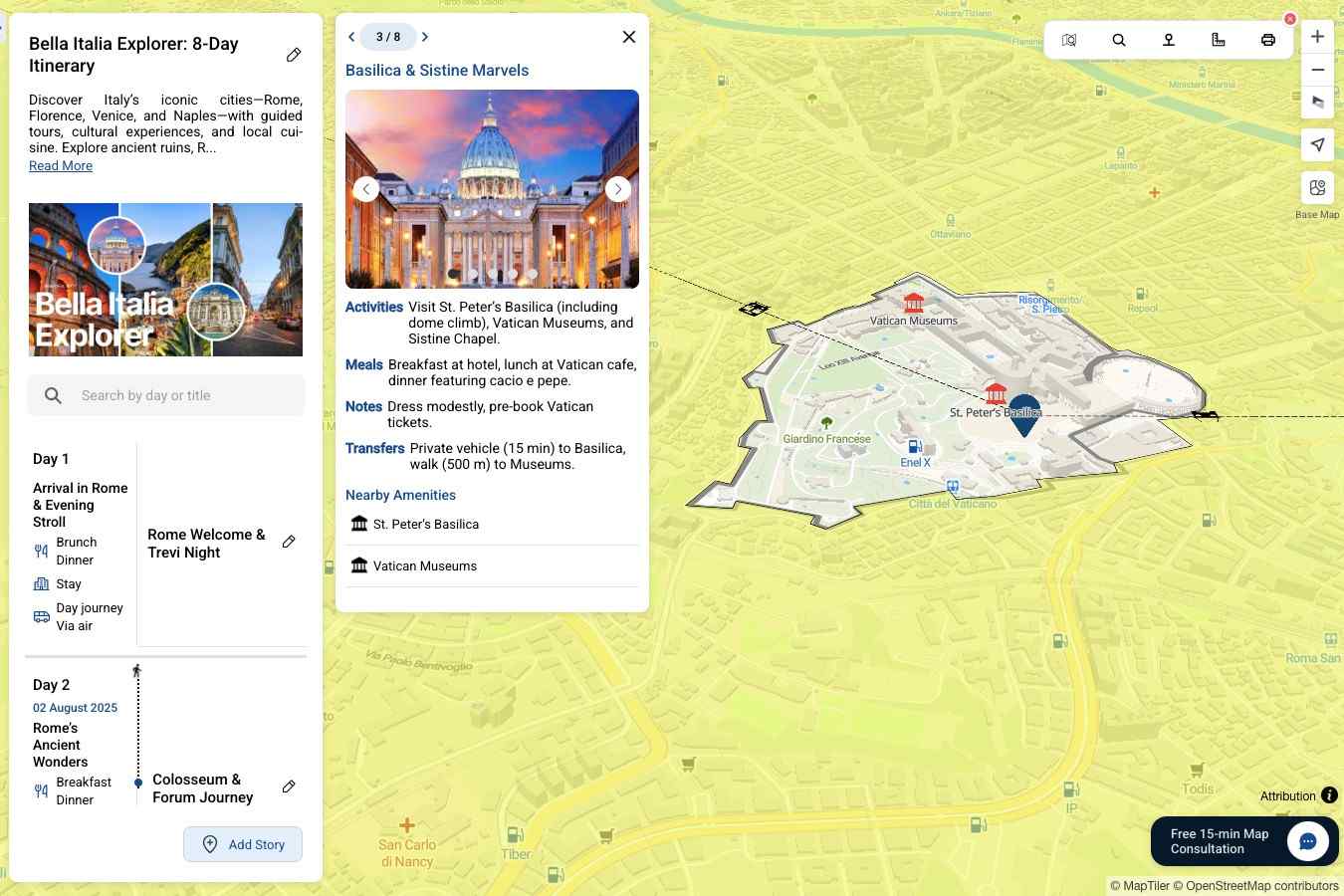This screenshot has height=896, width=1344.
Task: Select the Rome Welcome & Trevi Night story
Action: pos(207,544)
